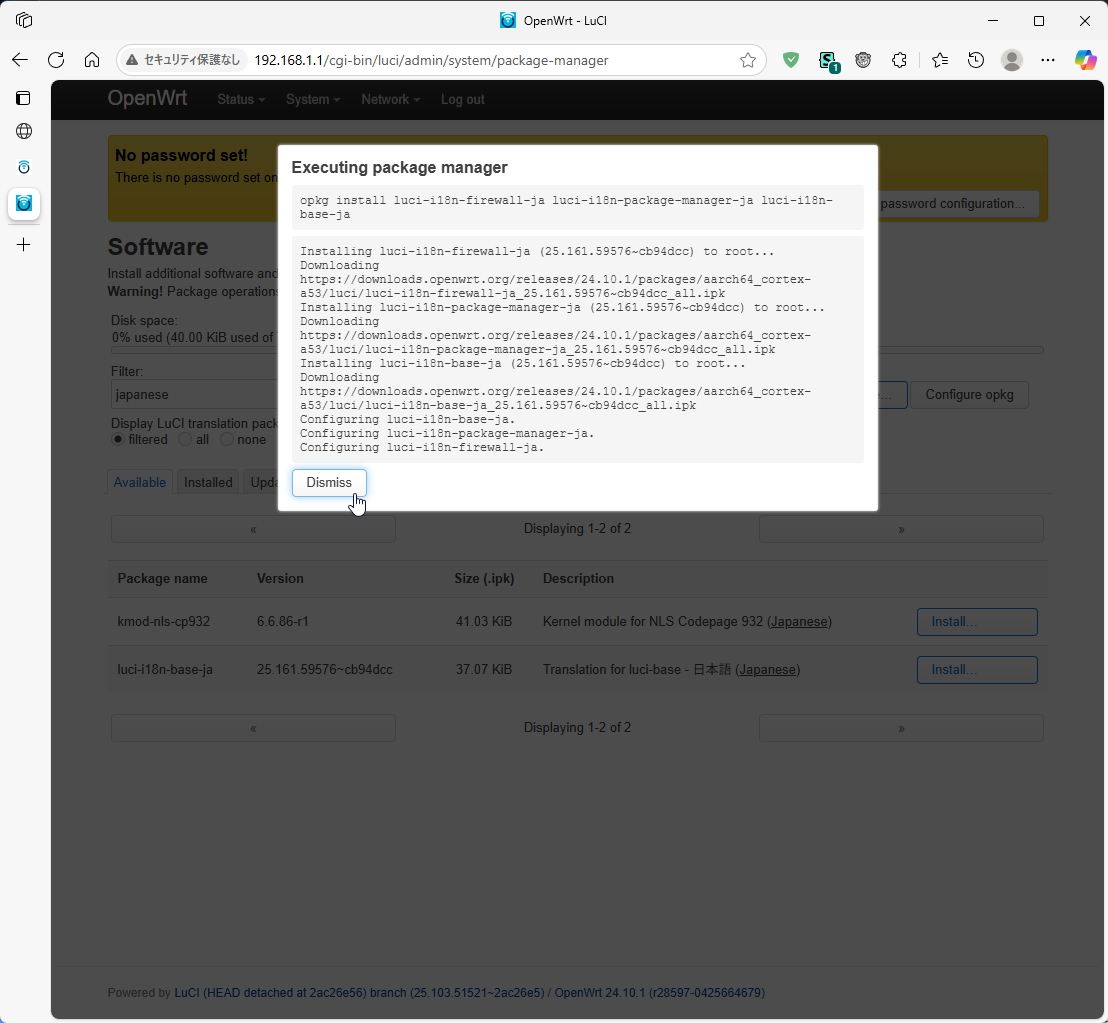This screenshot has width=1108, height=1023.
Task: Click the Japanese link in luci-i18n-base-ja description
Action: point(767,670)
